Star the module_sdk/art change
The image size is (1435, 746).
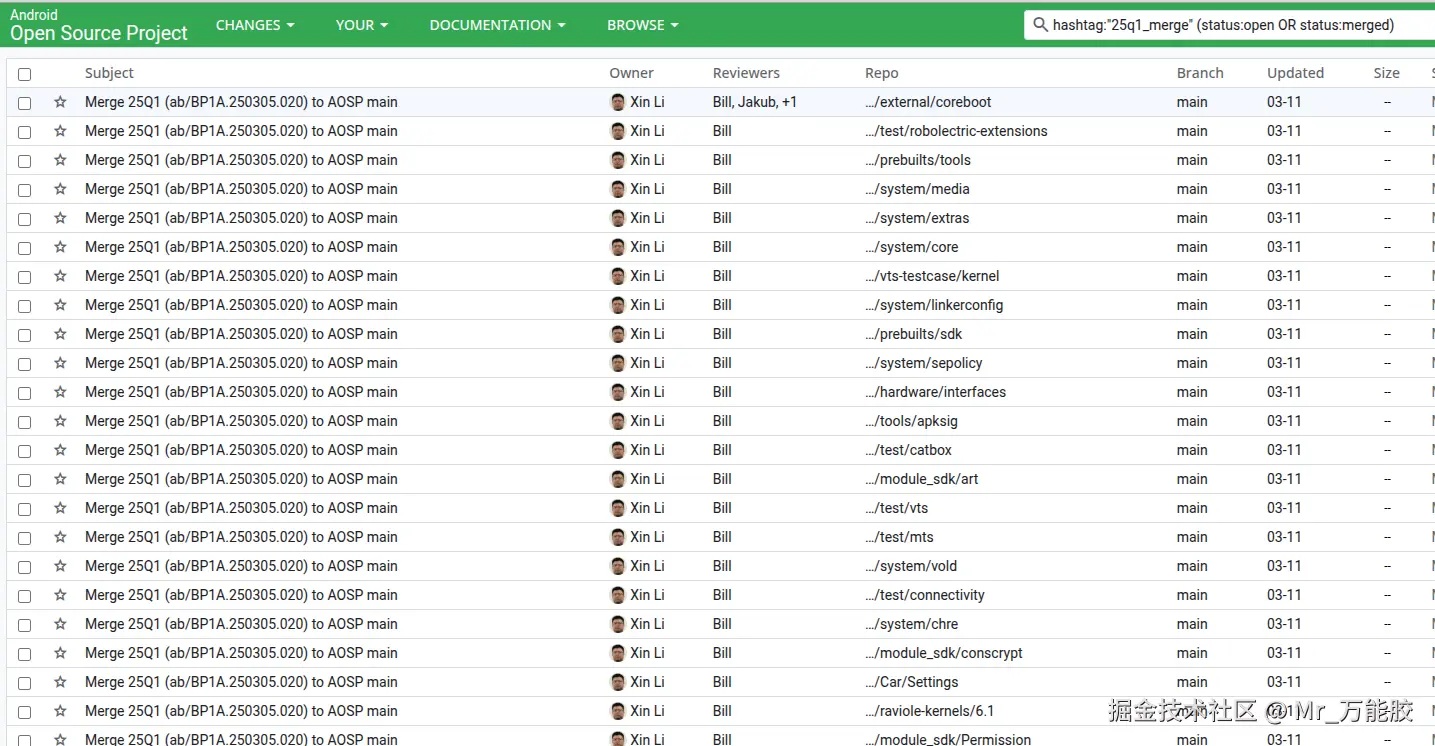tap(60, 479)
